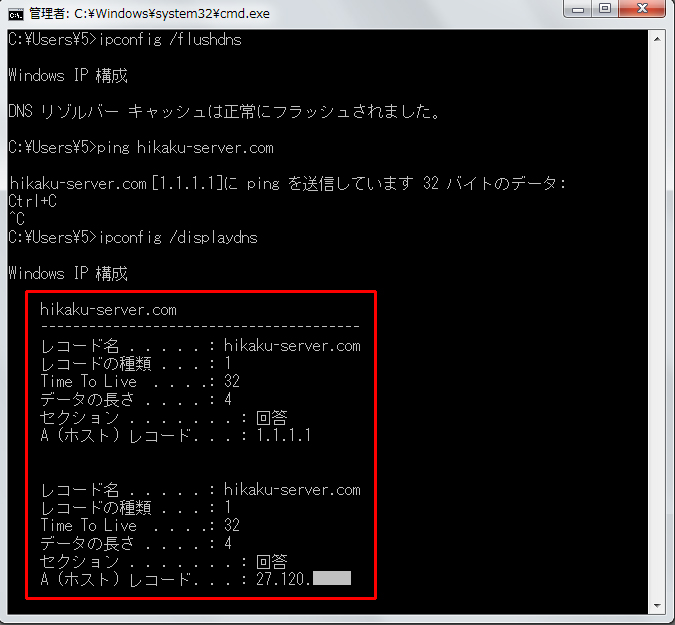Screen dimensions: 675x625
Task: Click the DNS リゾルバー キャッシュ flush message
Action: pos(224,111)
